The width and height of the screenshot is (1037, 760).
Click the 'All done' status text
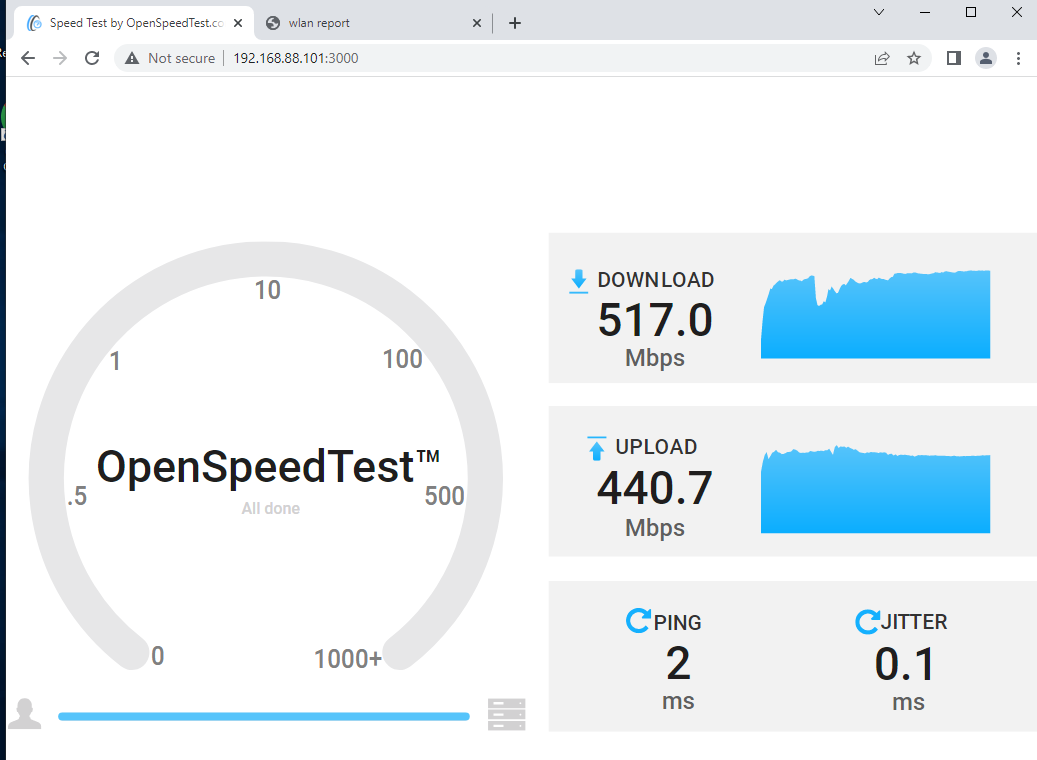270,508
